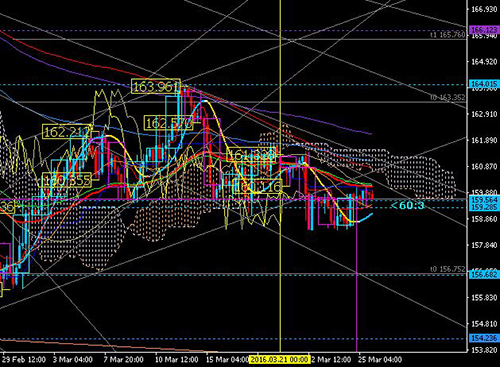Viewport: 500px width, 367px height.
Task: Select the 158.860 price axis value
Action: (484, 219)
